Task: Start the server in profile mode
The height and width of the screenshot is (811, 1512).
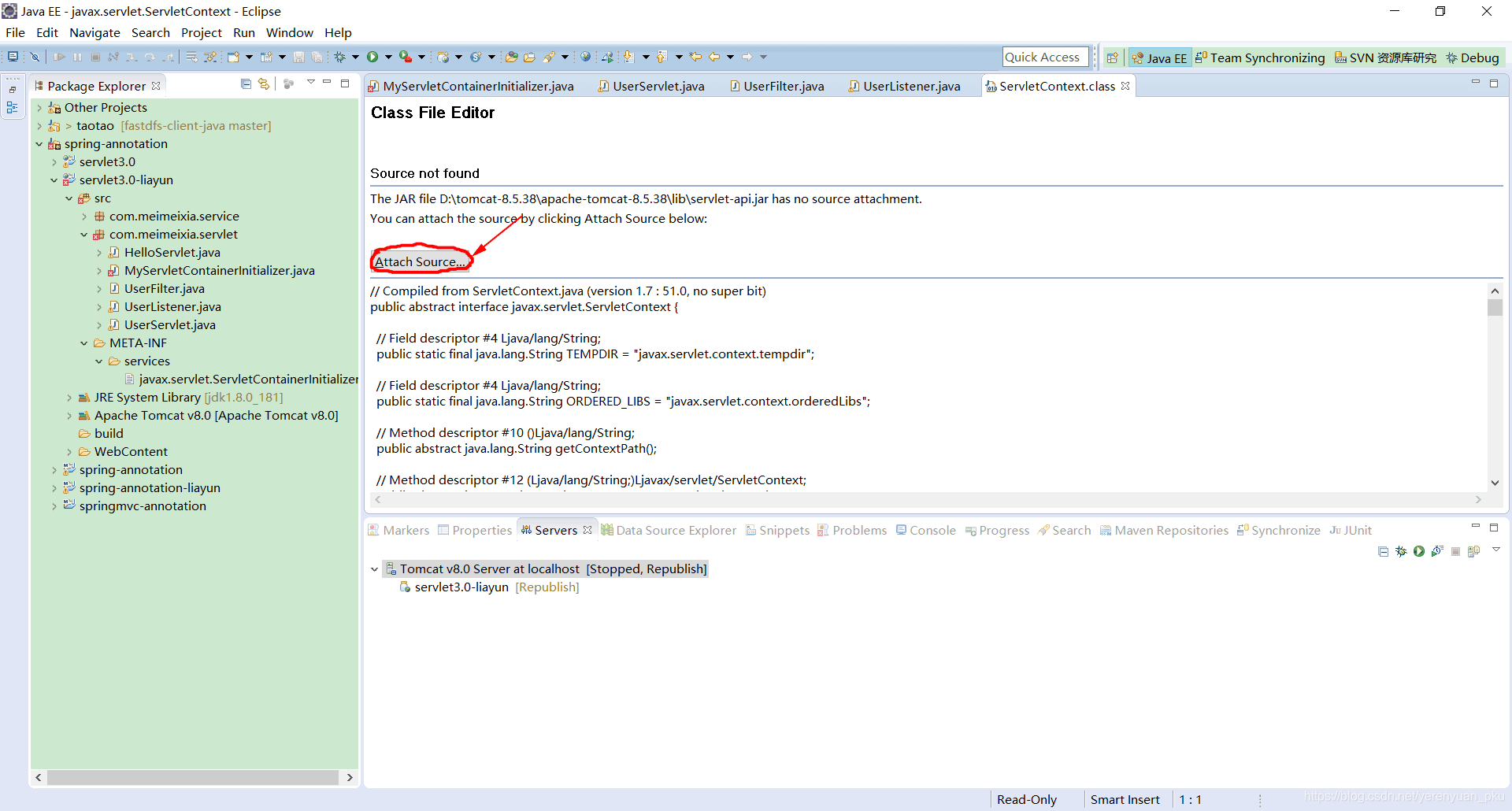Action: 1437,551
